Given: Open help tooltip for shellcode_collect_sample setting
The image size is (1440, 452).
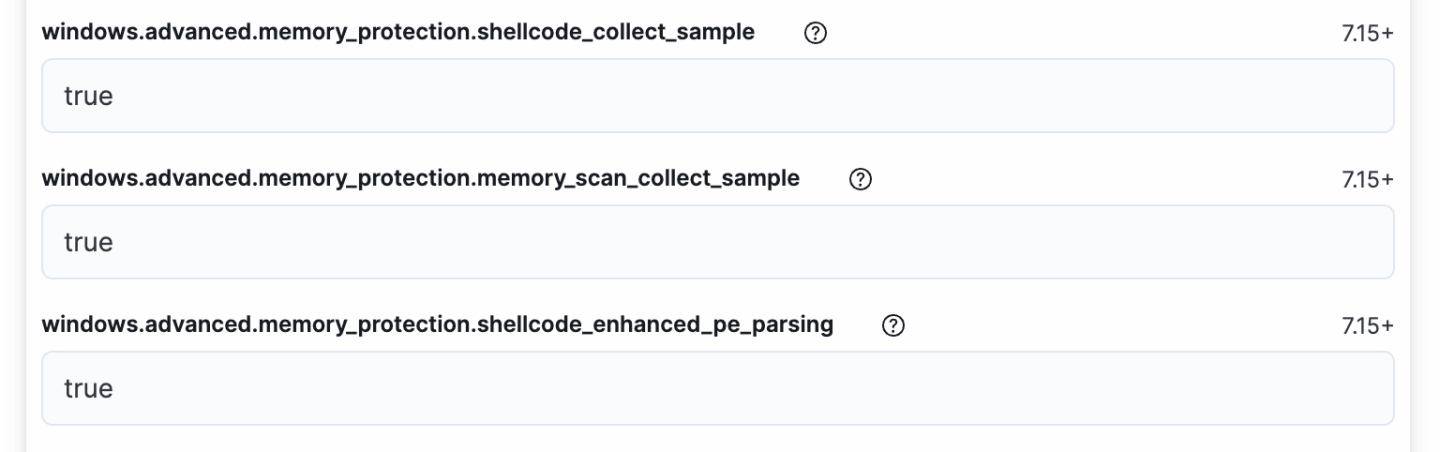Looking at the screenshot, I should [x=816, y=33].
